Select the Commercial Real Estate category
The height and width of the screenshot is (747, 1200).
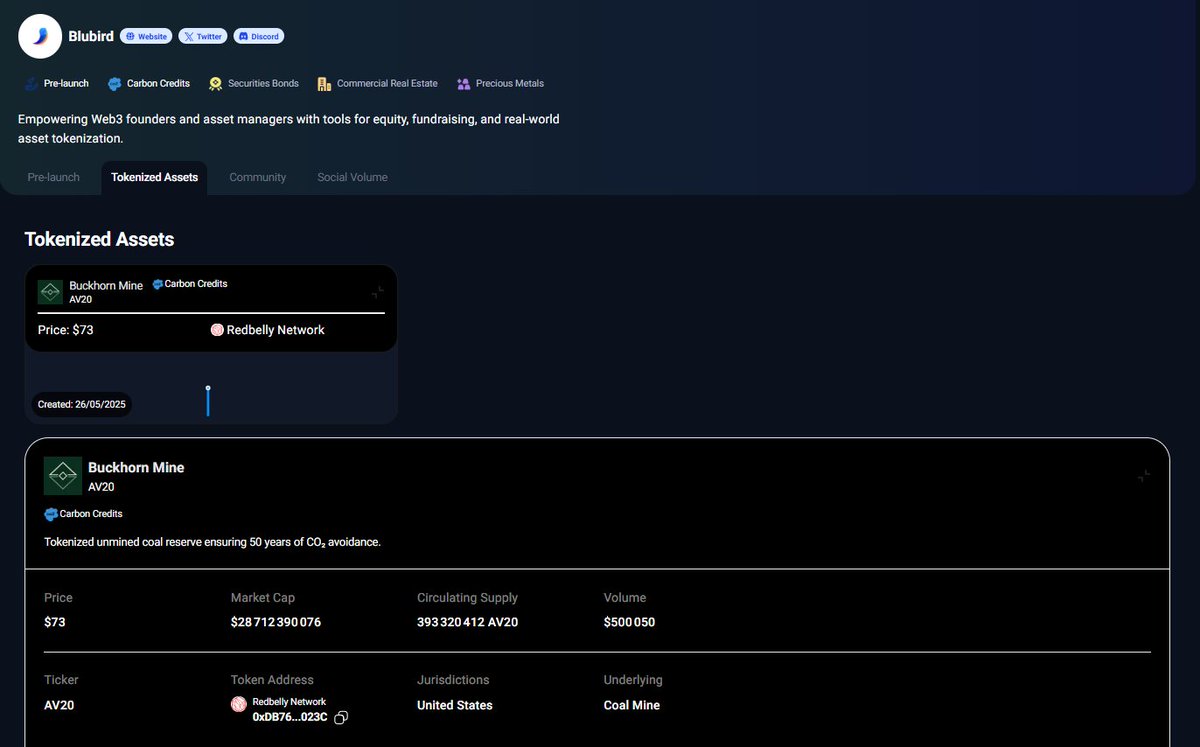[378, 84]
